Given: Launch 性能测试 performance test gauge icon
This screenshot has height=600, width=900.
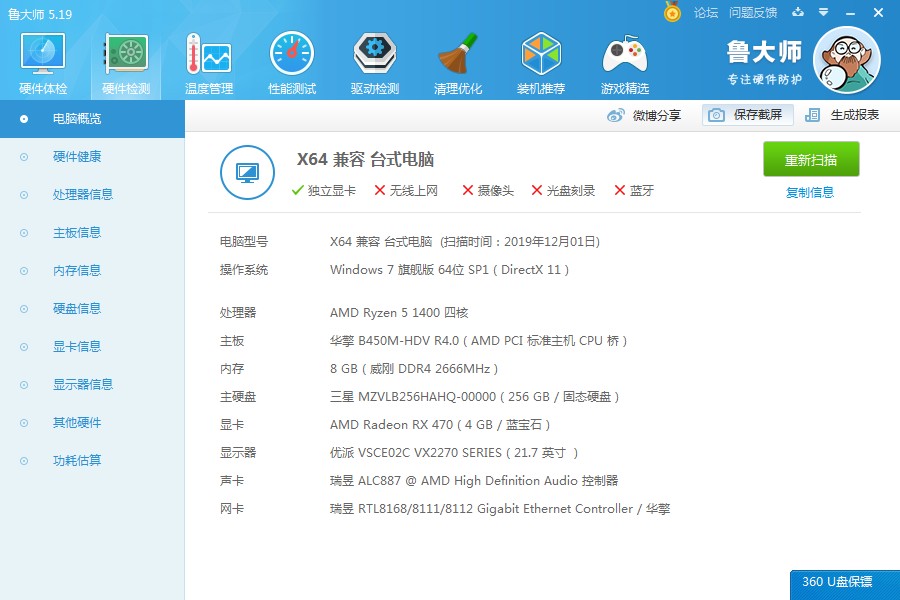Looking at the screenshot, I should coord(292,53).
